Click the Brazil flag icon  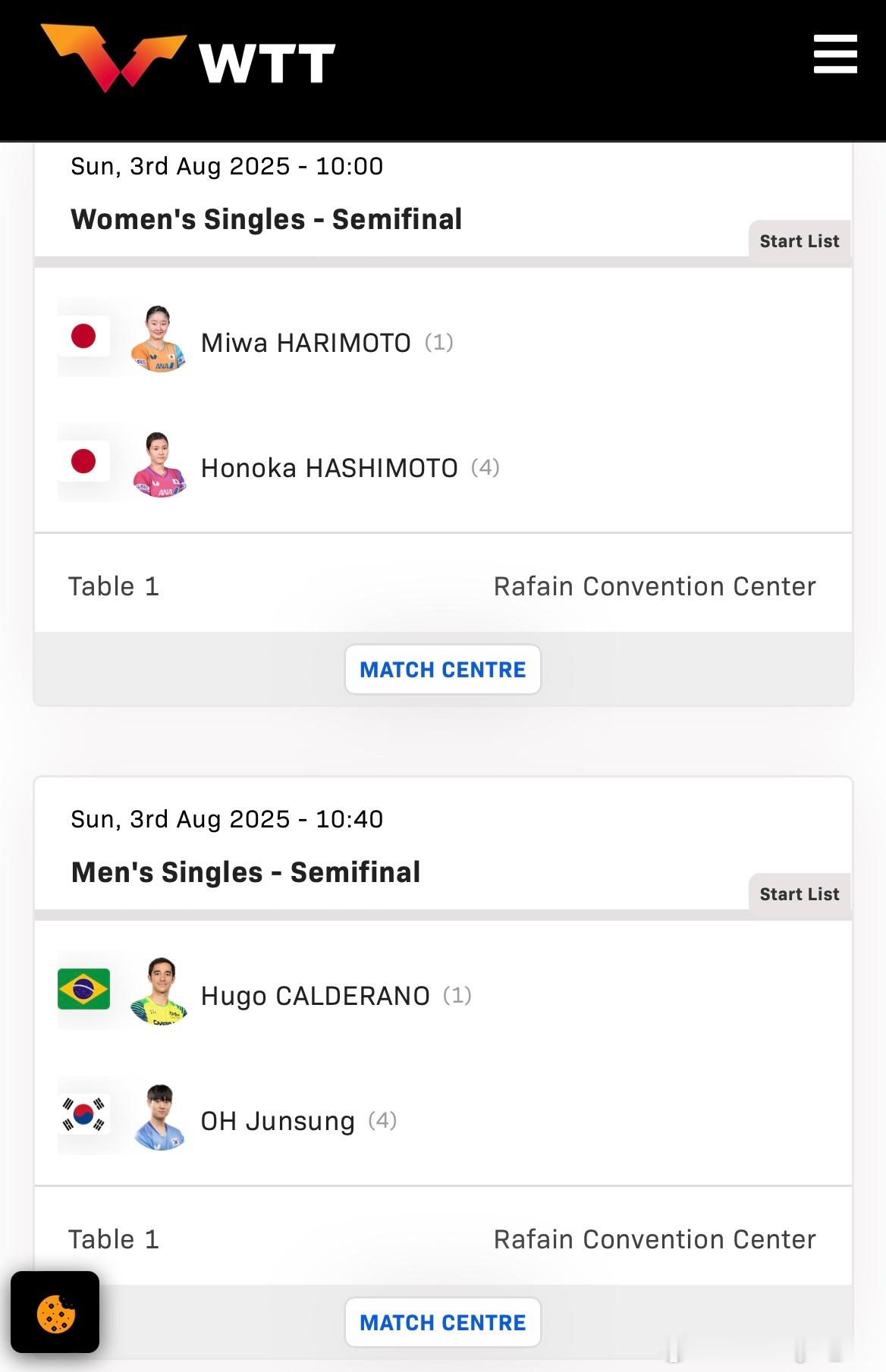[x=83, y=989]
